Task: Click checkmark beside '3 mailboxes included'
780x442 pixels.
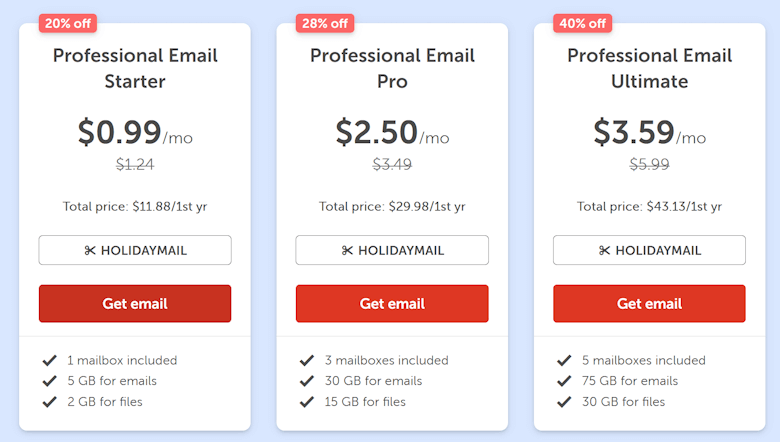Action: point(306,360)
